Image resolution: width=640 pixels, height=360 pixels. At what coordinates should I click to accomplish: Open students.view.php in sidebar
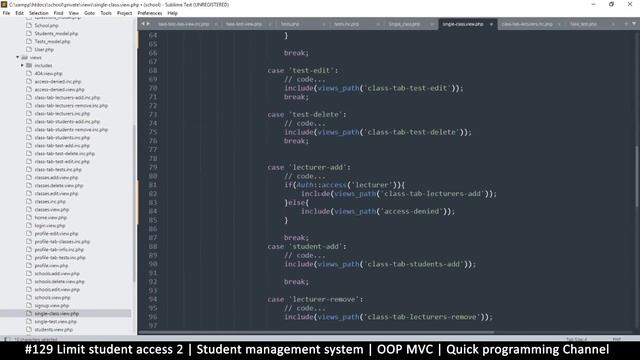point(53,329)
